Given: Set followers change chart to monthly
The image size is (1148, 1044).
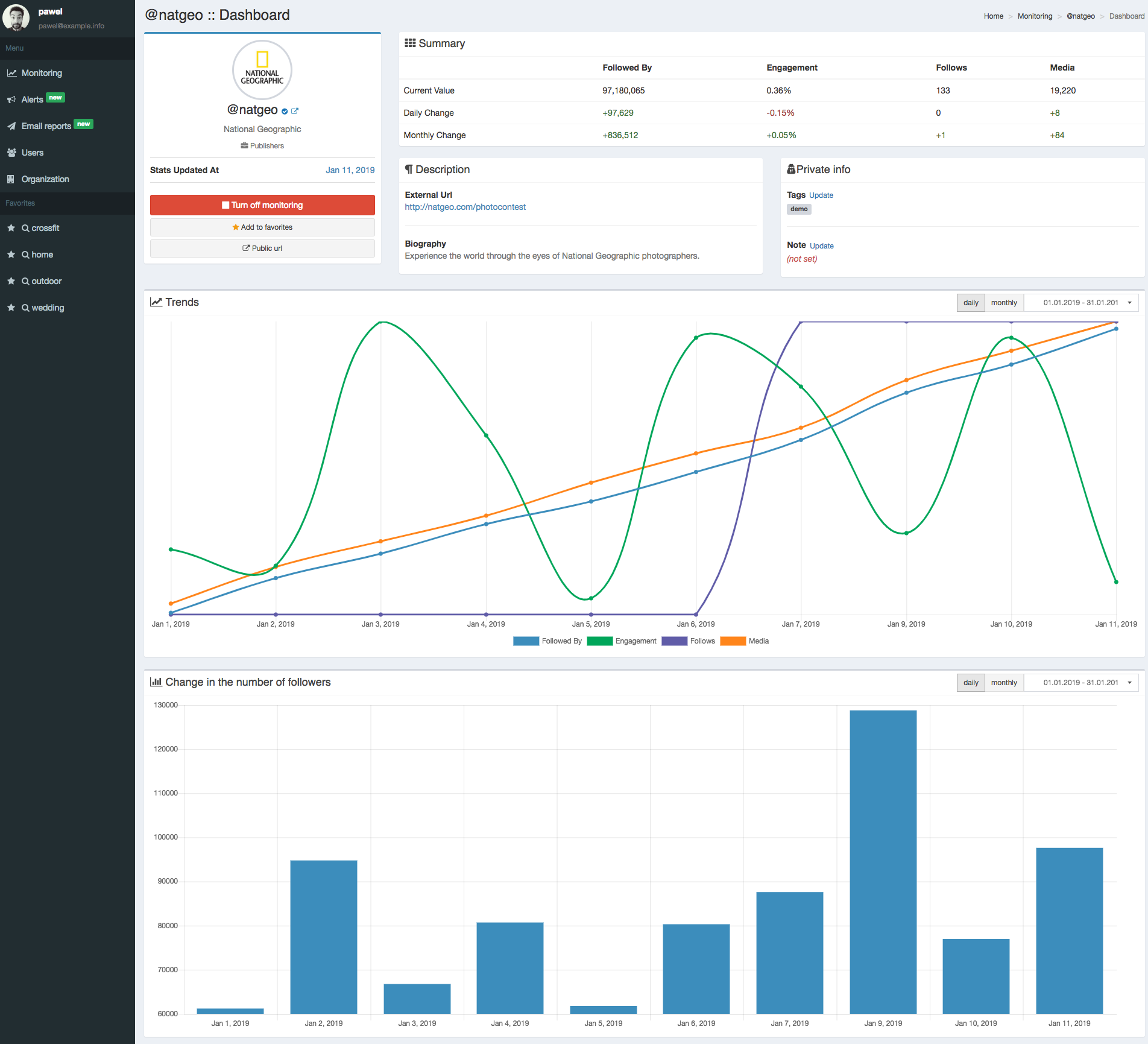Looking at the screenshot, I should pyautogui.click(x=1003, y=683).
